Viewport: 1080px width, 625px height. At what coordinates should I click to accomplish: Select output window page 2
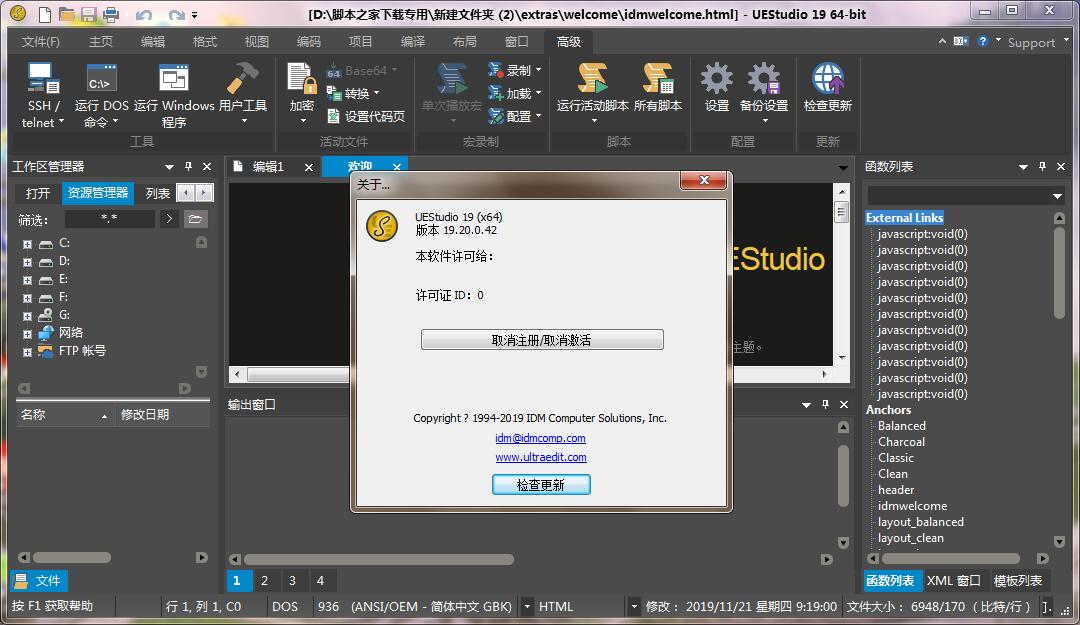click(264, 581)
